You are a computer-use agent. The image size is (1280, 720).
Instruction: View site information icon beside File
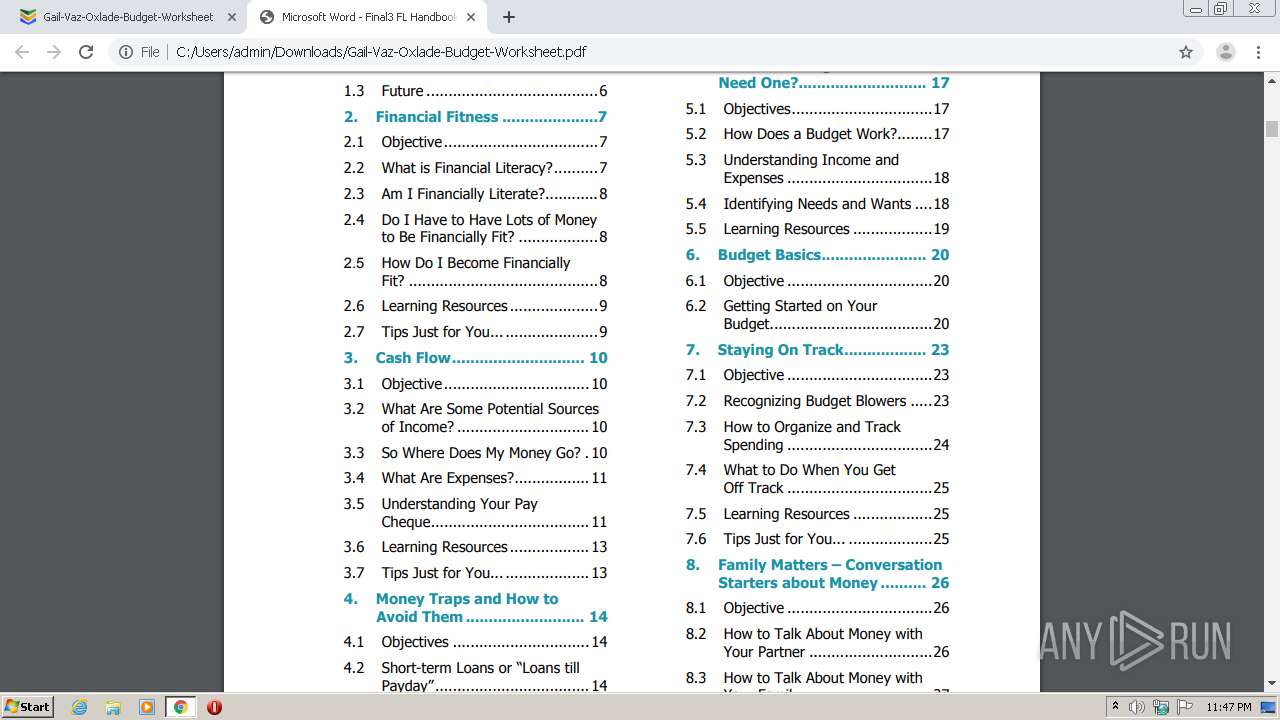point(126,52)
